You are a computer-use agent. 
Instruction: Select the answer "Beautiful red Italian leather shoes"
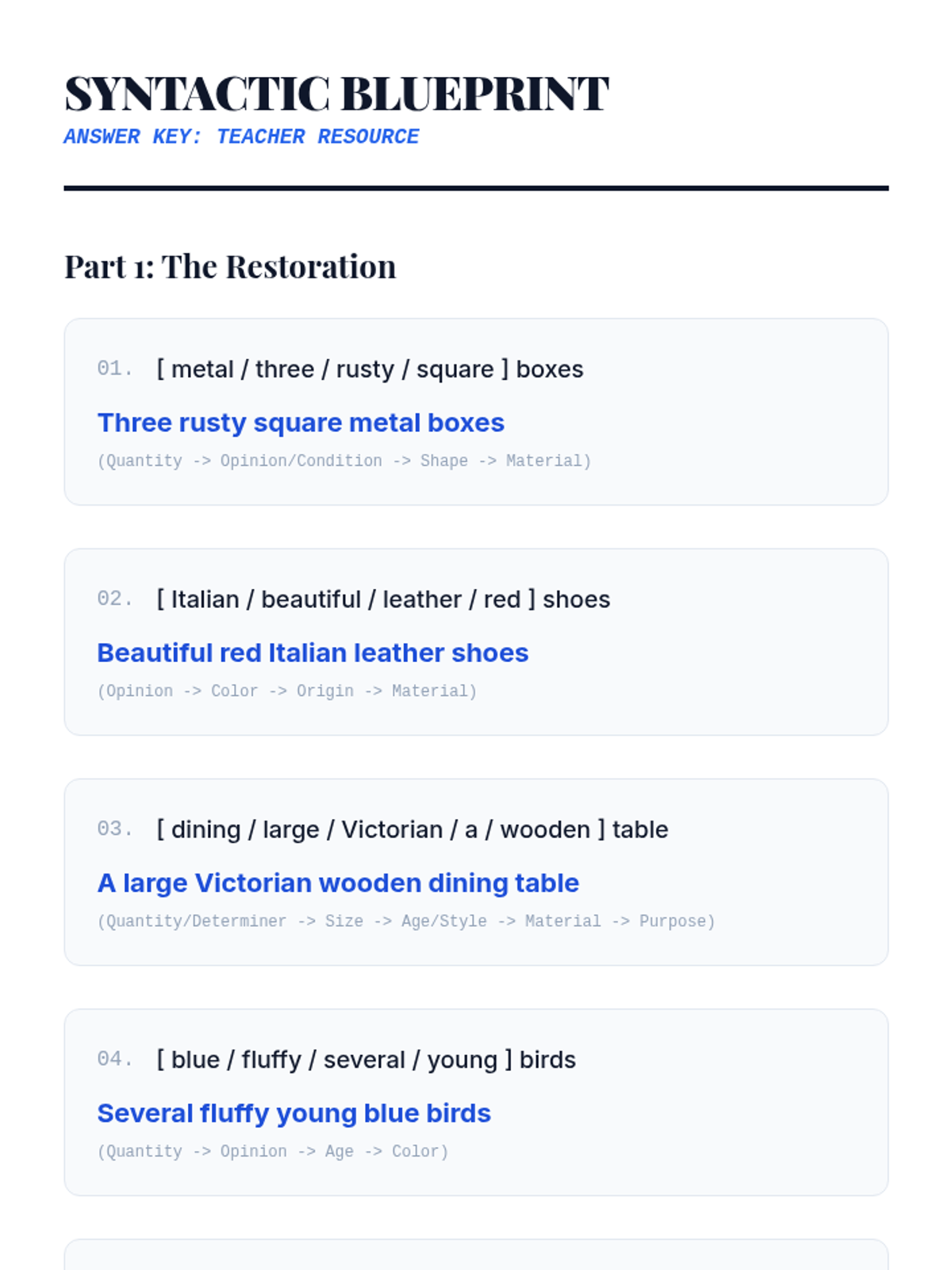[x=313, y=653]
